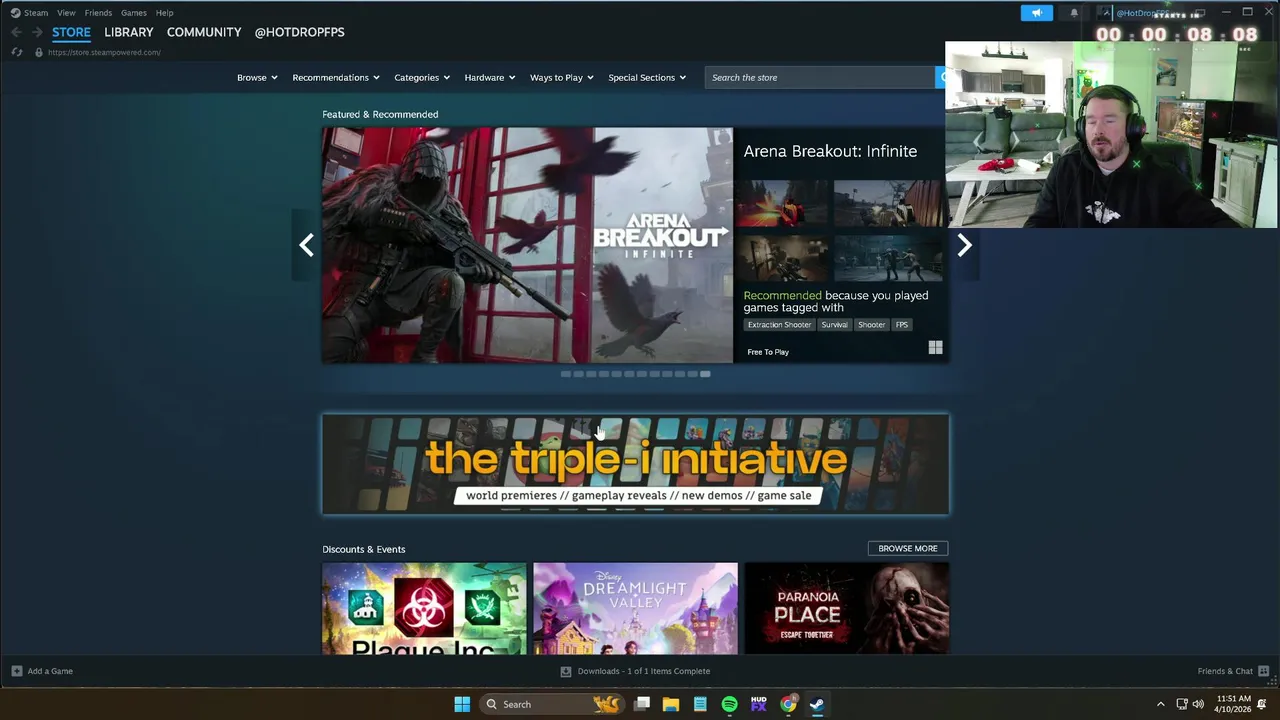Show hidden system tray icons

[x=1160, y=704]
